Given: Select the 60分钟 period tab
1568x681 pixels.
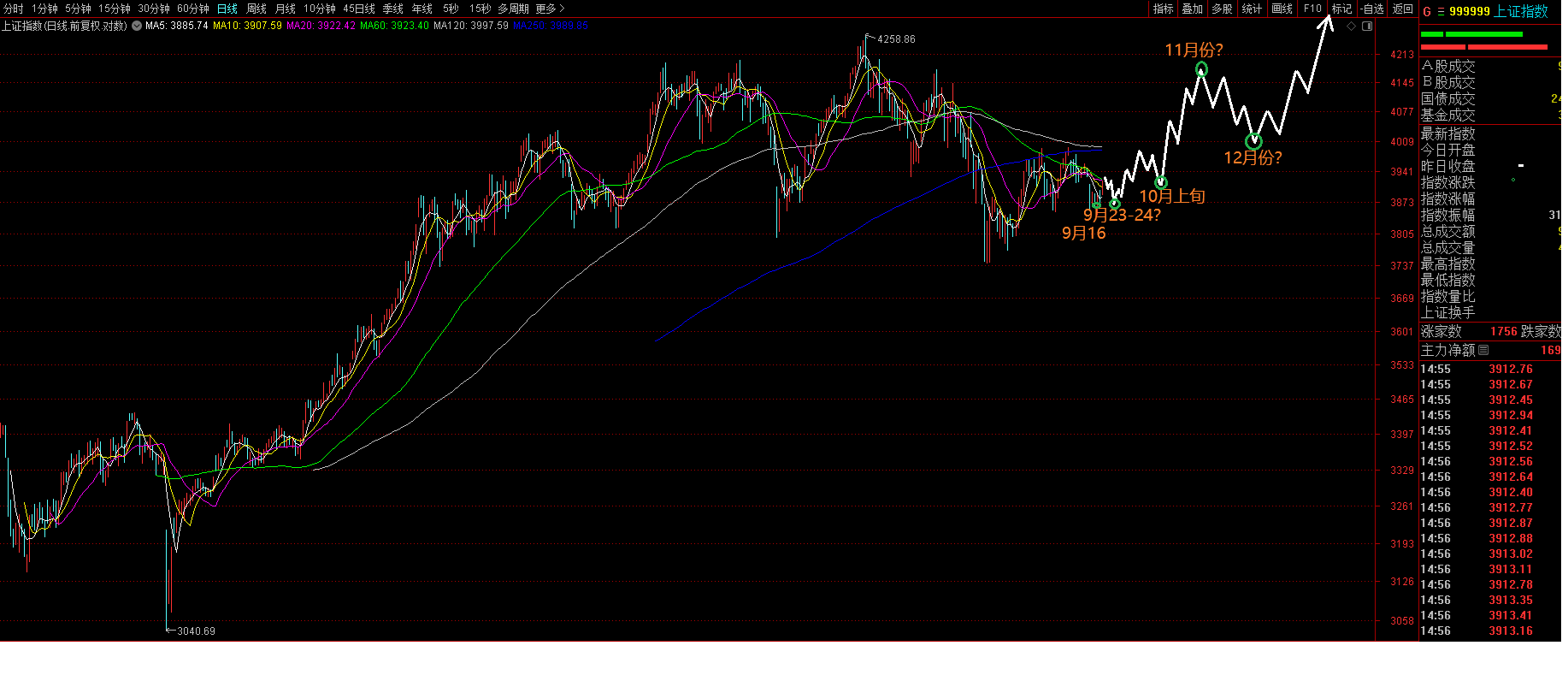Looking at the screenshot, I should (193, 9).
